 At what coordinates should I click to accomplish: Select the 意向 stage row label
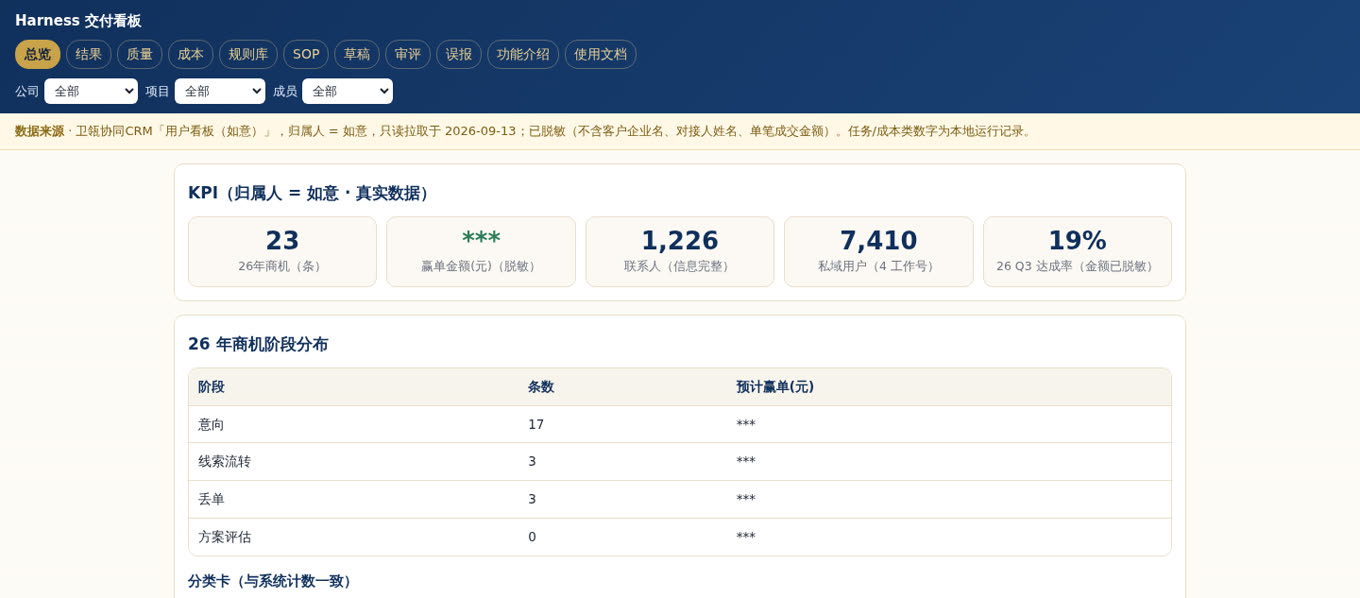(x=211, y=424)
